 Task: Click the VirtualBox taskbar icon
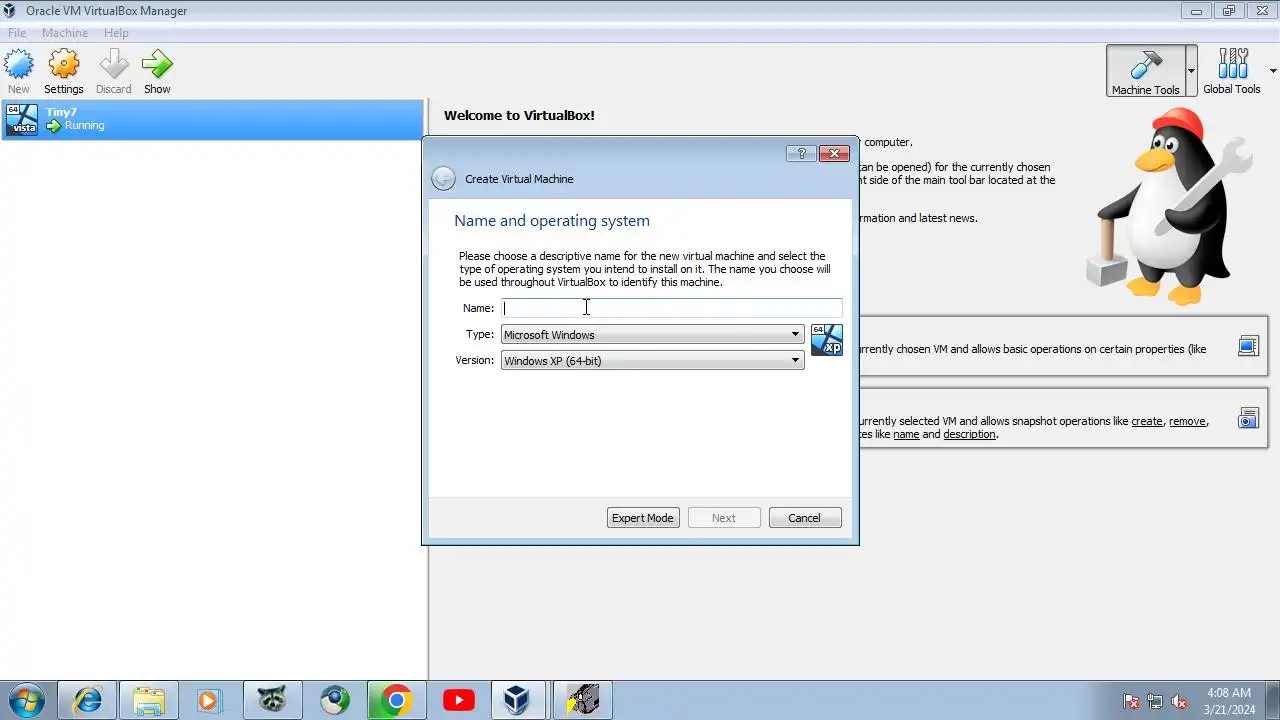tap(516, 700)
